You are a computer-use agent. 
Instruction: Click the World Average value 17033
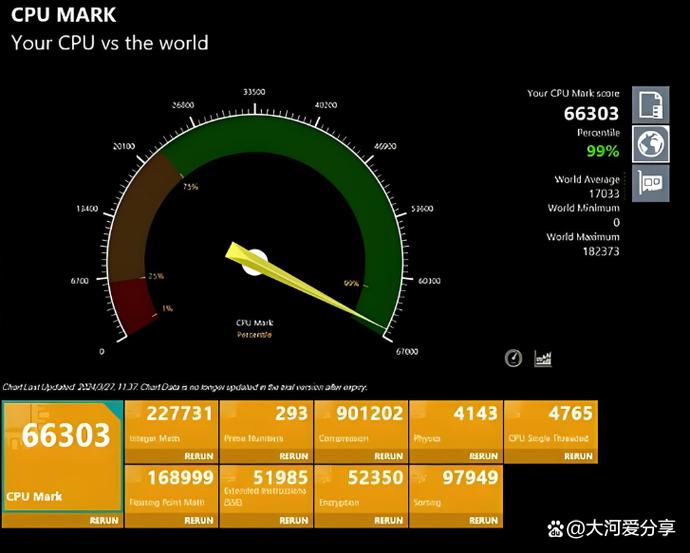602,194
